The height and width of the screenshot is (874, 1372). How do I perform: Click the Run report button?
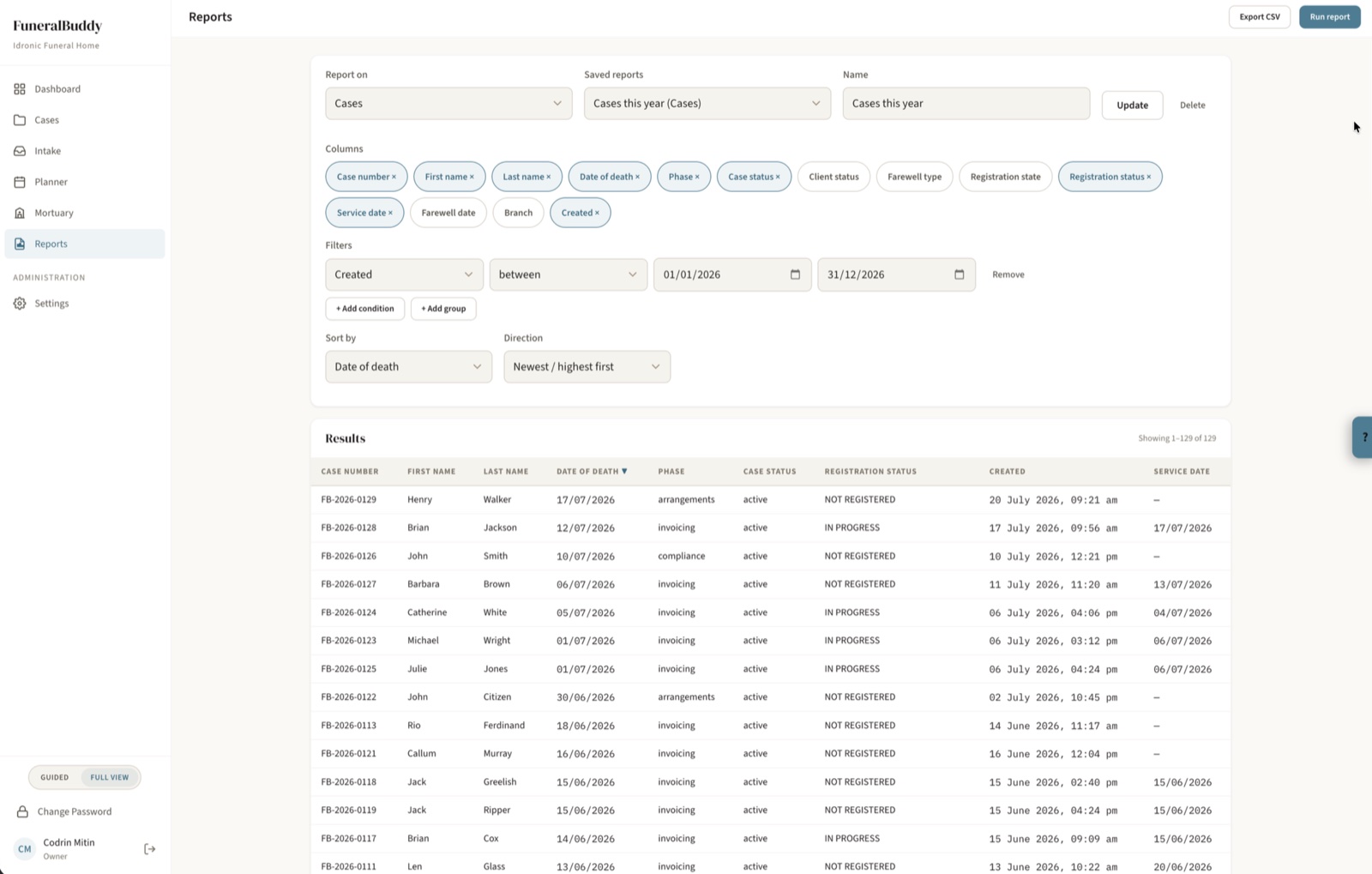tap(1329, 16)
